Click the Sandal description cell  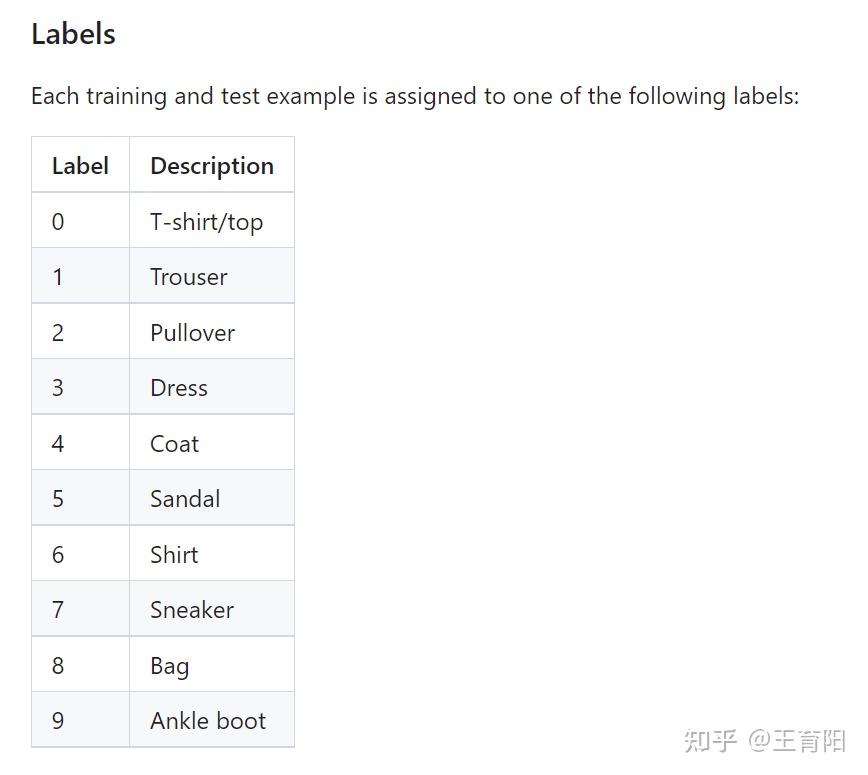coord(185,499)
